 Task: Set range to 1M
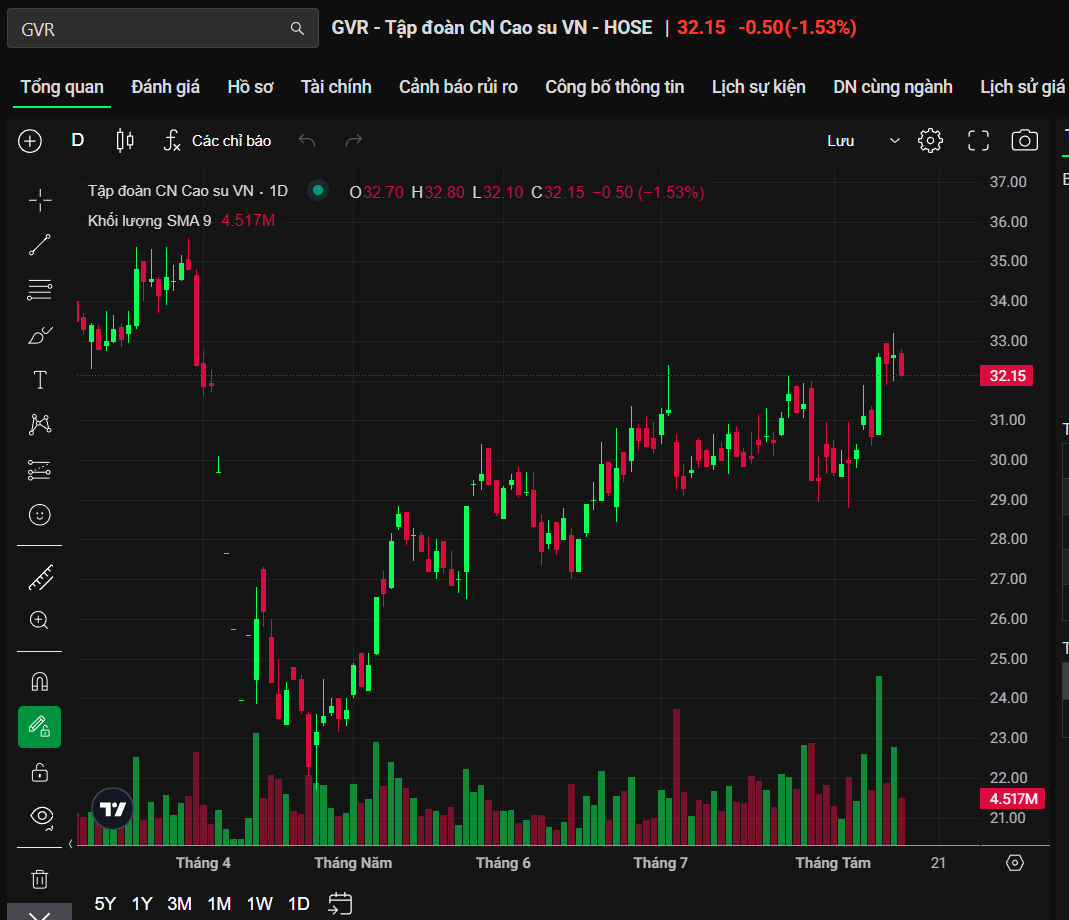pos(219,904)
